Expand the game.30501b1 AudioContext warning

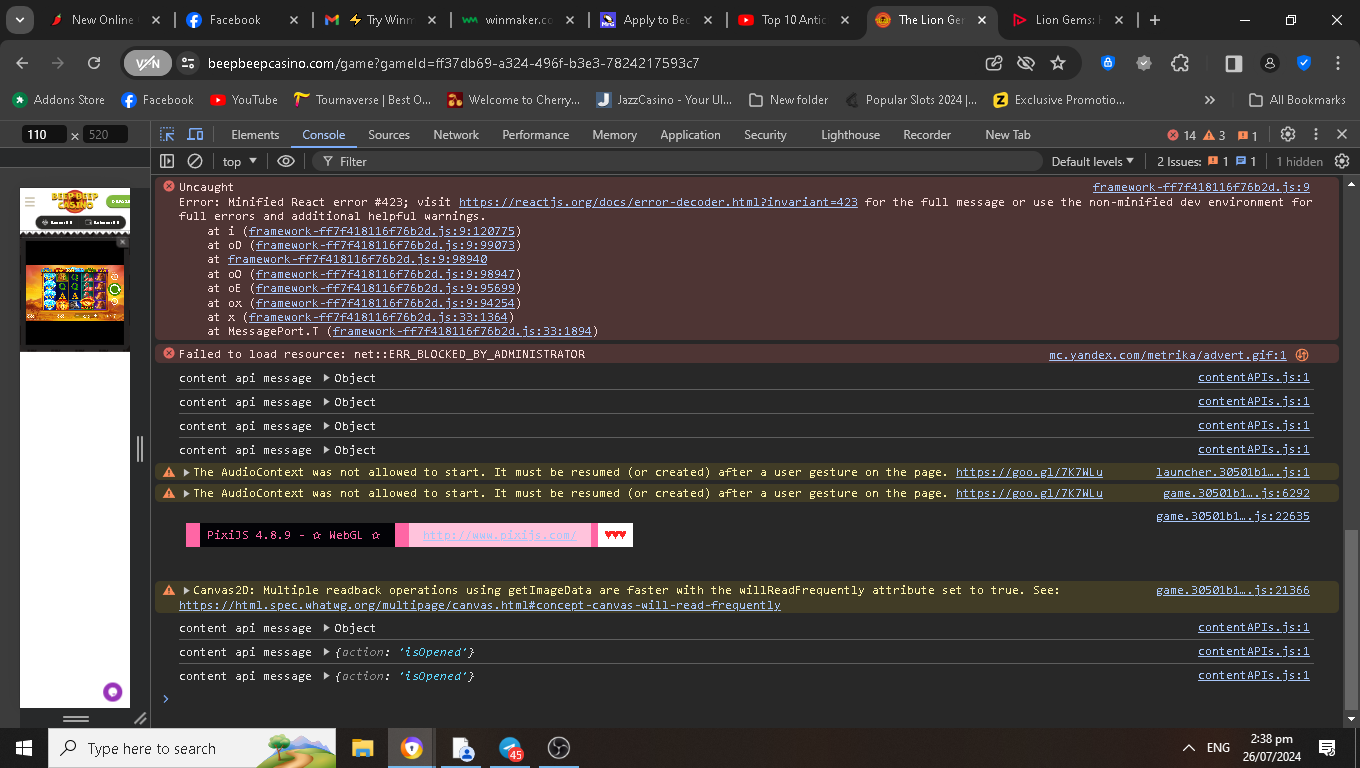187,493
